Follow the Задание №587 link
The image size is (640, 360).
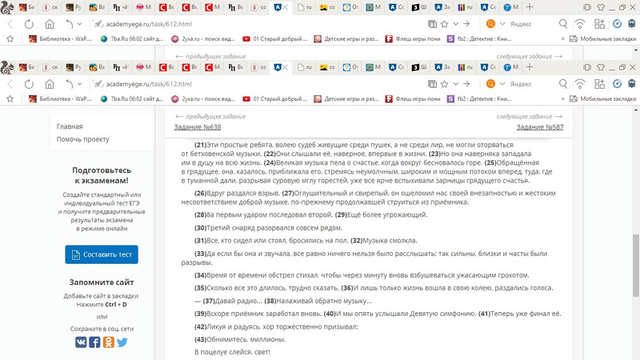click(540, 127)
